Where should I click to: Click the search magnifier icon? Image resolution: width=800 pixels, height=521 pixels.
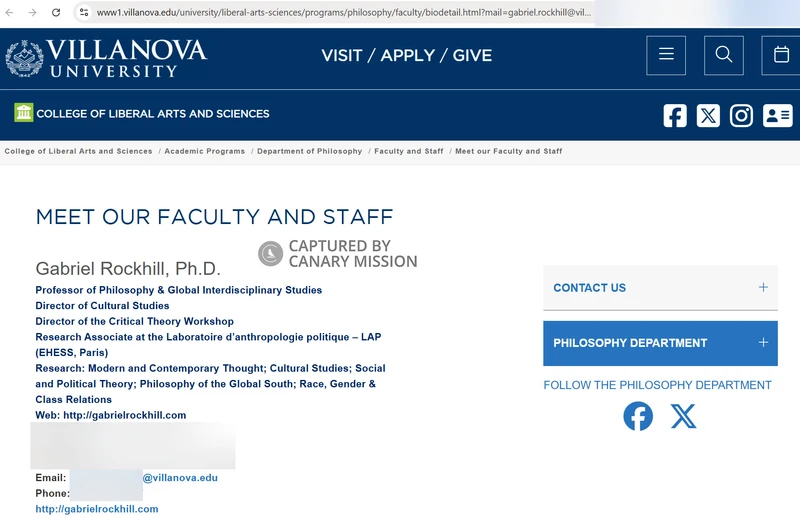(723, 55)
